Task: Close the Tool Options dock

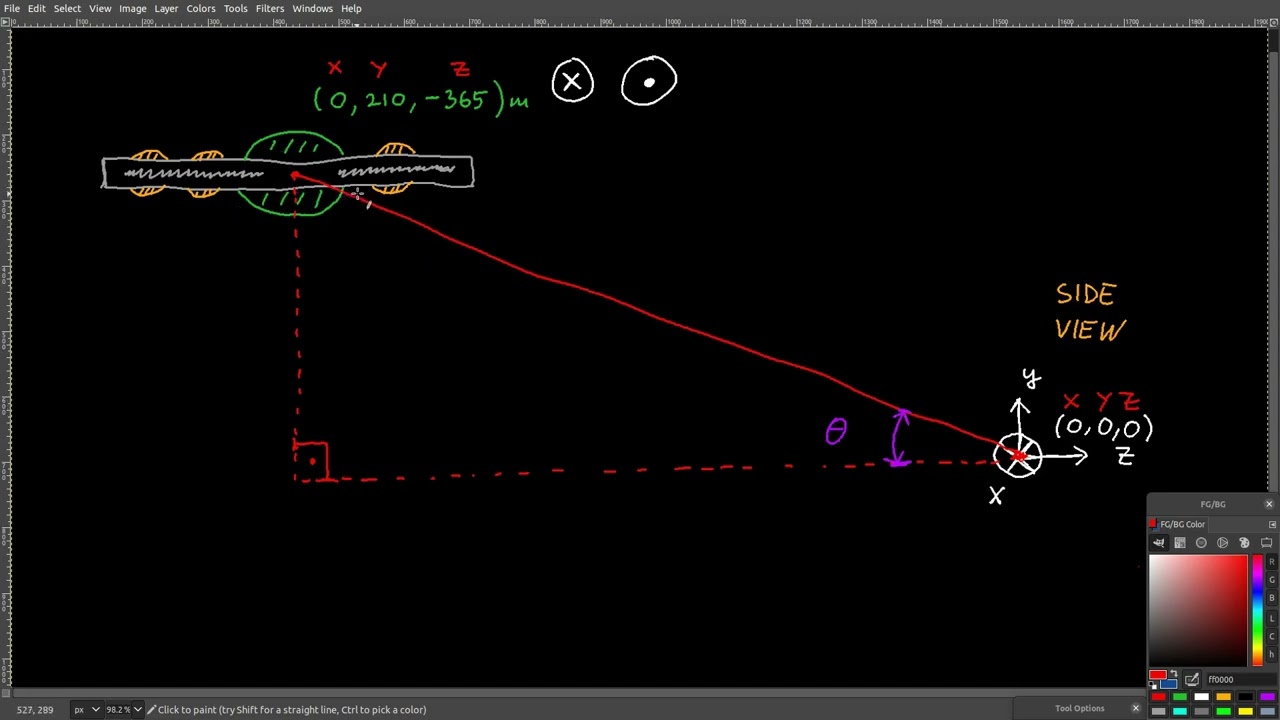Action: tap(1135, 709)
